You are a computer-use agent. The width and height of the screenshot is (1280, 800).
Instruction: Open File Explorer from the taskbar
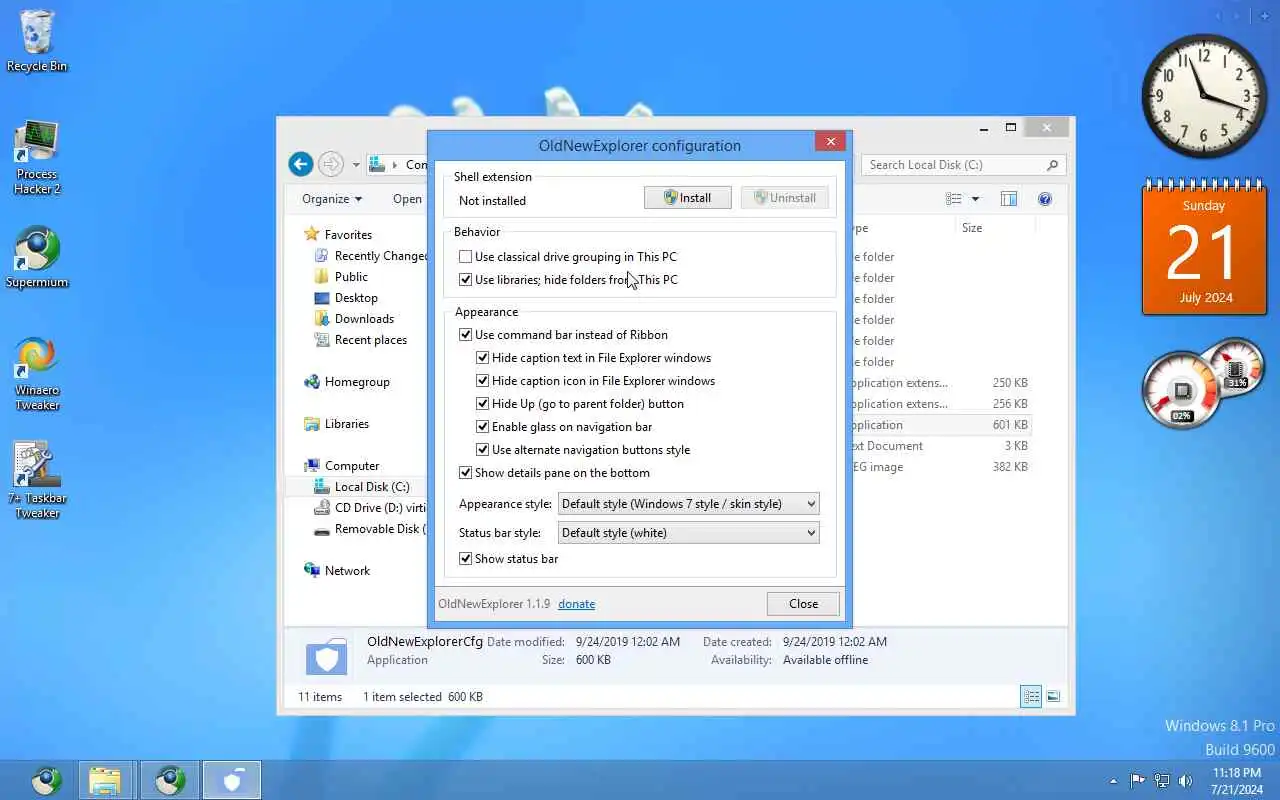point(105,780)
